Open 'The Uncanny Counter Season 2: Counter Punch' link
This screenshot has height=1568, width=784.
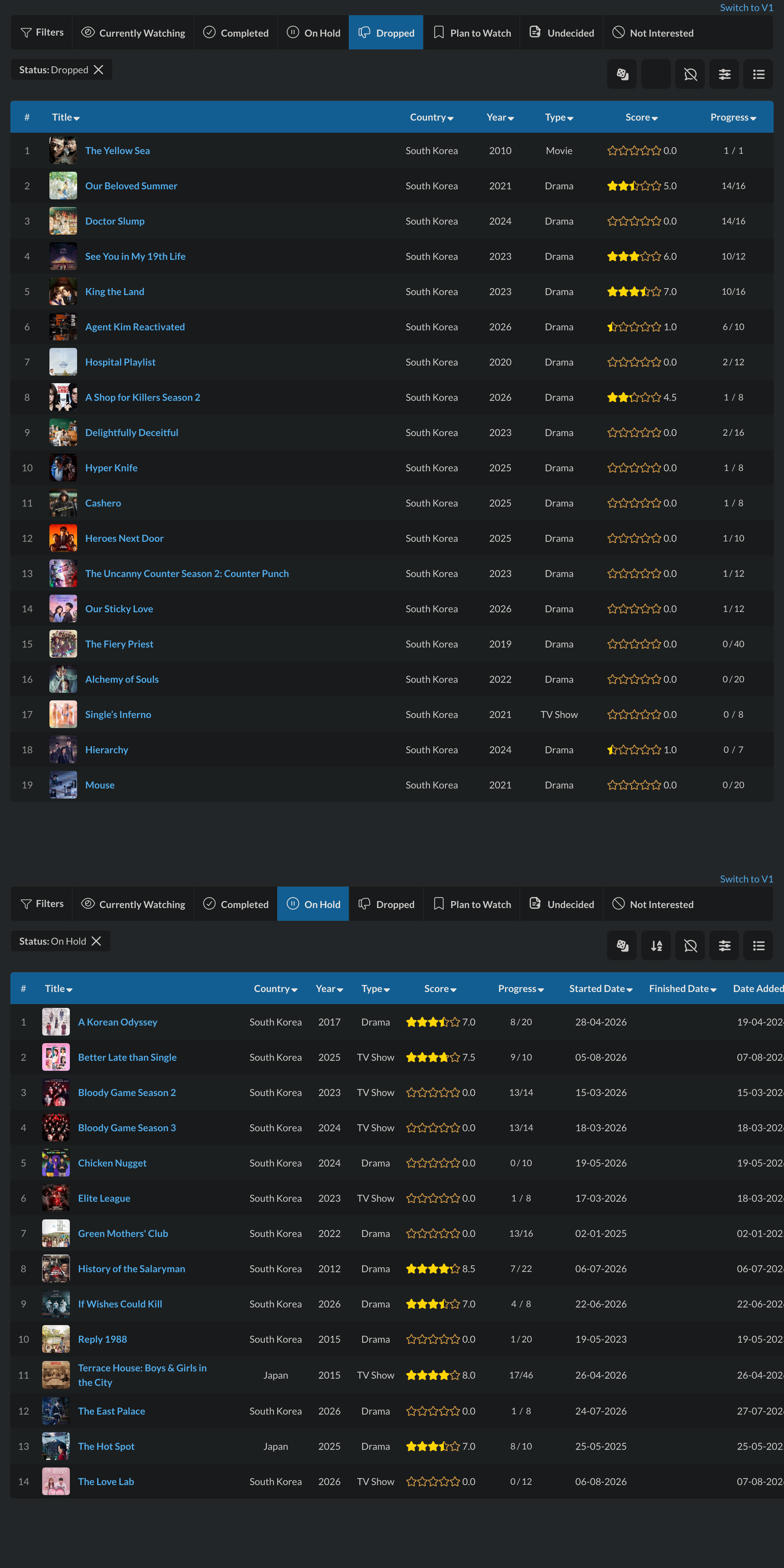click(187, 573)
